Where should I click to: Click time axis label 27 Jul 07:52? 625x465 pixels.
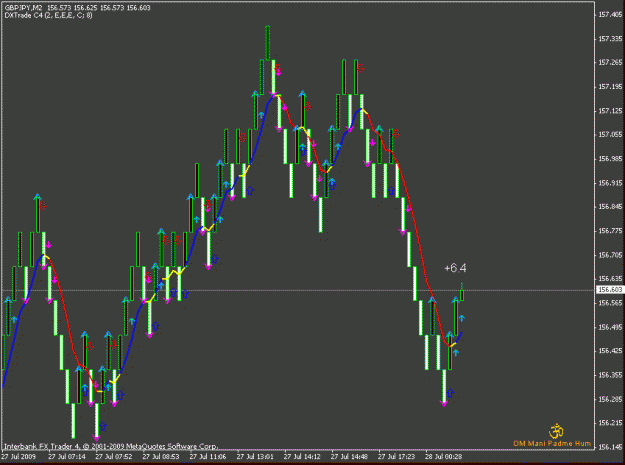tap(114, 457)
